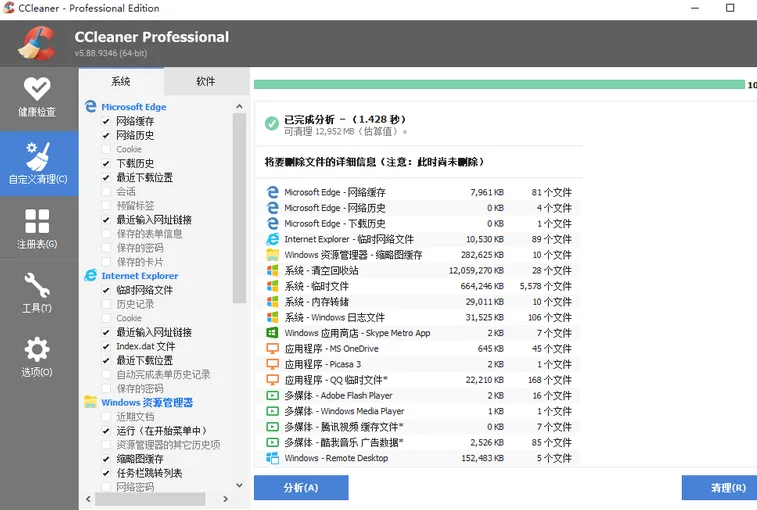The image size is (757, 510).
Task: Click media icon for Adobe Flash Player row
Action: coord(272,396)
